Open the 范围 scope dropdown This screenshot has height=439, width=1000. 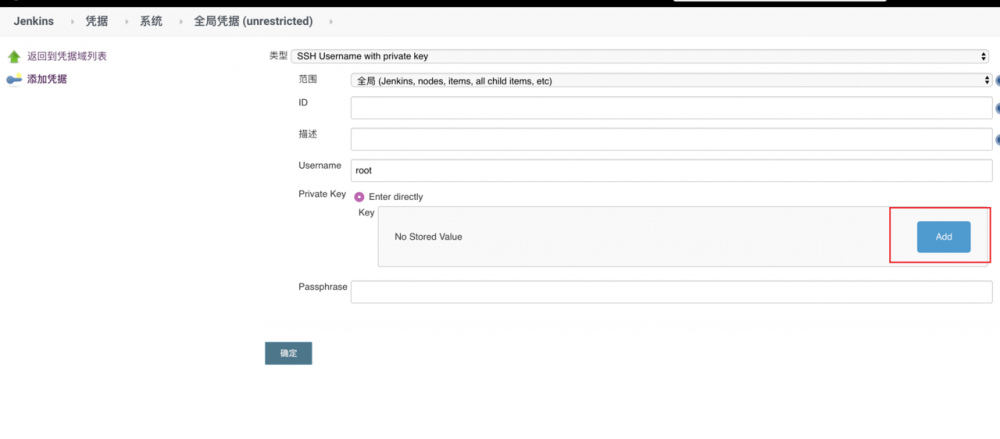[672, 81]
